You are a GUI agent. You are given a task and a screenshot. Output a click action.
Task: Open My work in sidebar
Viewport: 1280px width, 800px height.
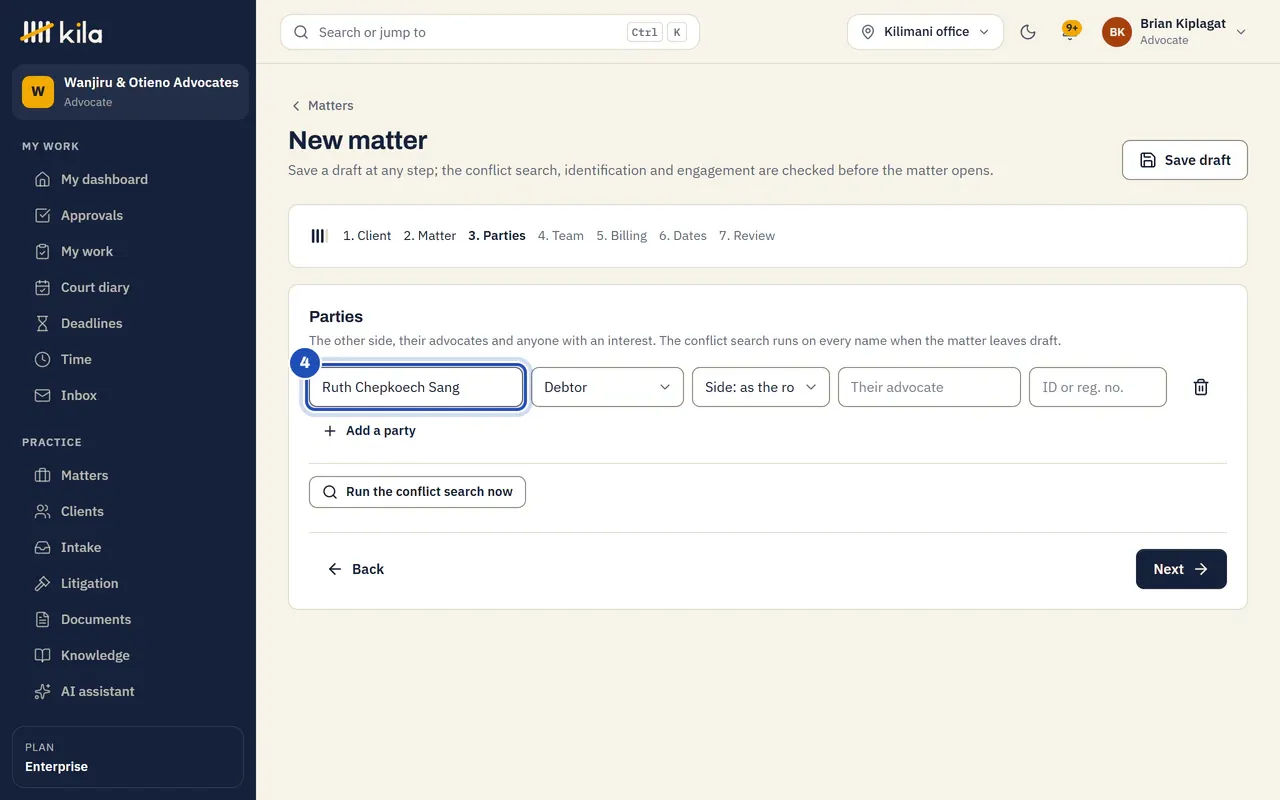(128, 251)
